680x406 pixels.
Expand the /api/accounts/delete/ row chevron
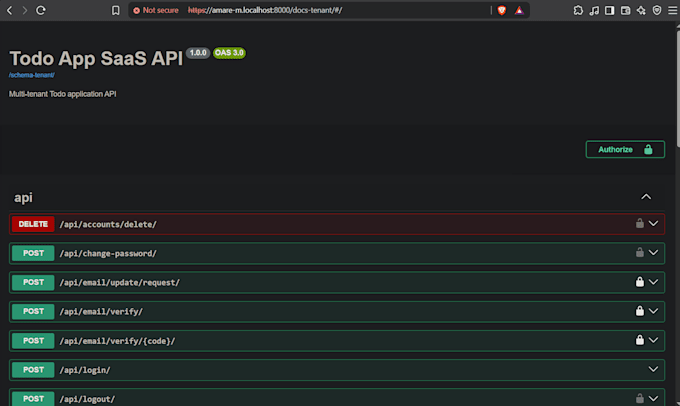click(653, 224)
